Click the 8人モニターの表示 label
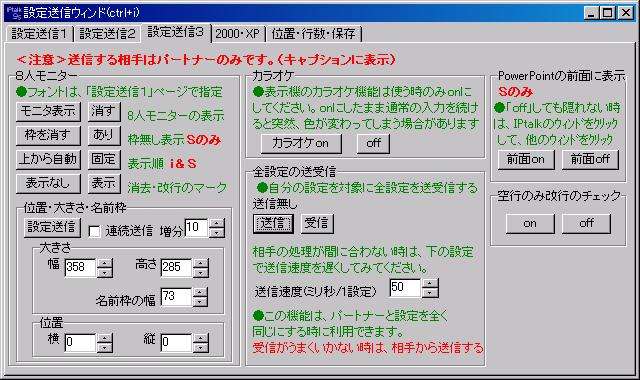 176,116
